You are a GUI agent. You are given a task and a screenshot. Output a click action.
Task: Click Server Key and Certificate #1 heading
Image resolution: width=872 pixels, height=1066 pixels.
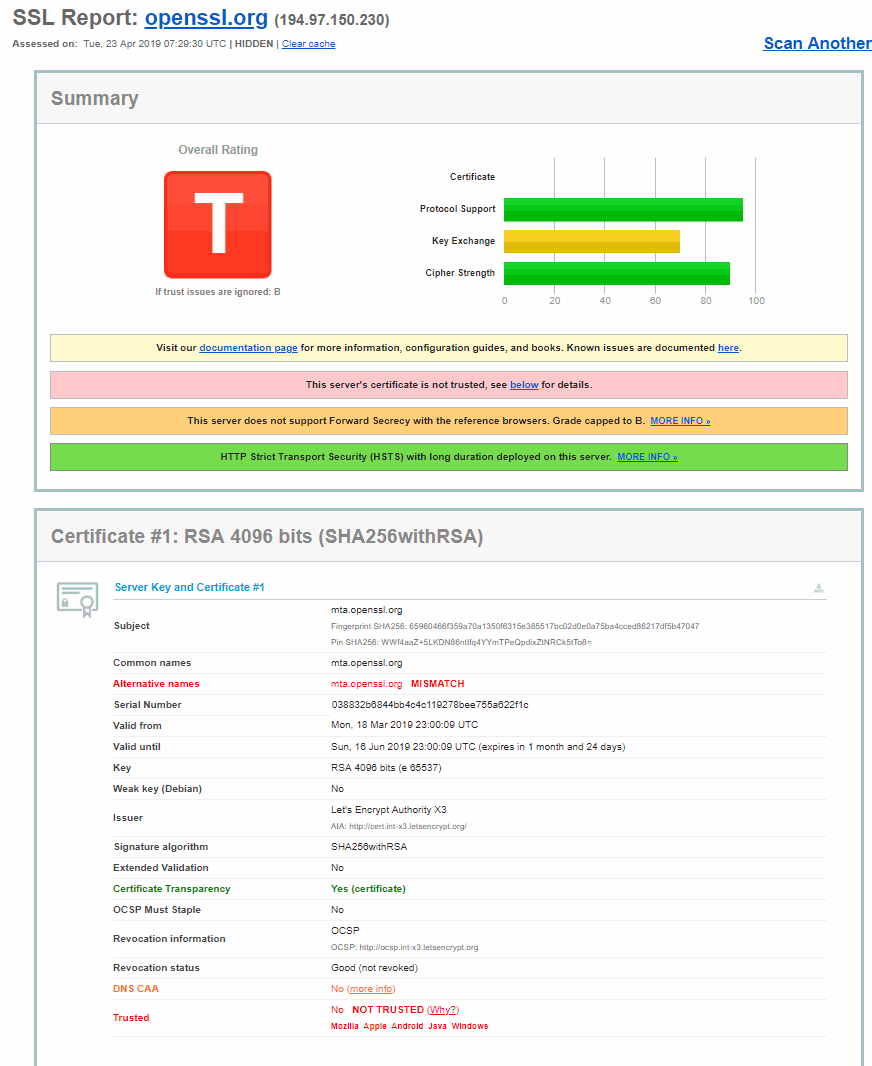click(190, 587)
